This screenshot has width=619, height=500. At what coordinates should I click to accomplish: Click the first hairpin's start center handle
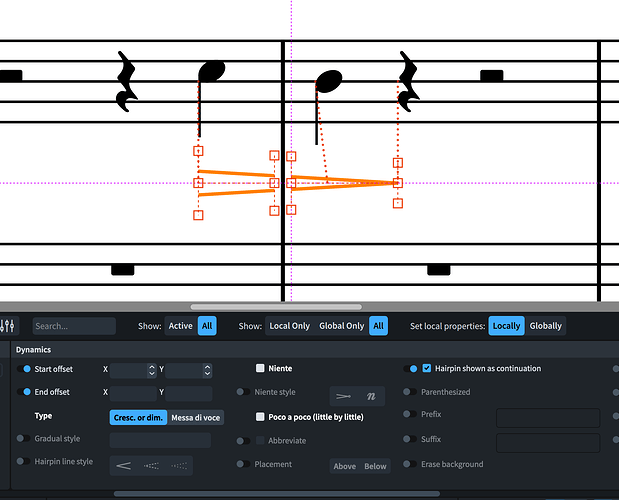(198, 183)
